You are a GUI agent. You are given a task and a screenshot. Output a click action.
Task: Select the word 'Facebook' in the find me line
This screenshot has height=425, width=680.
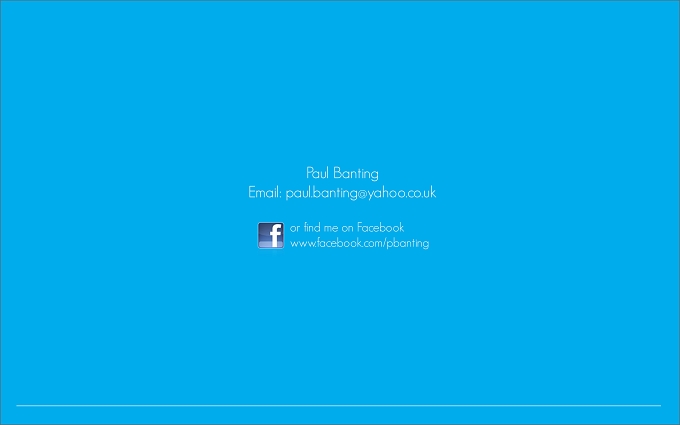point(380,227)
